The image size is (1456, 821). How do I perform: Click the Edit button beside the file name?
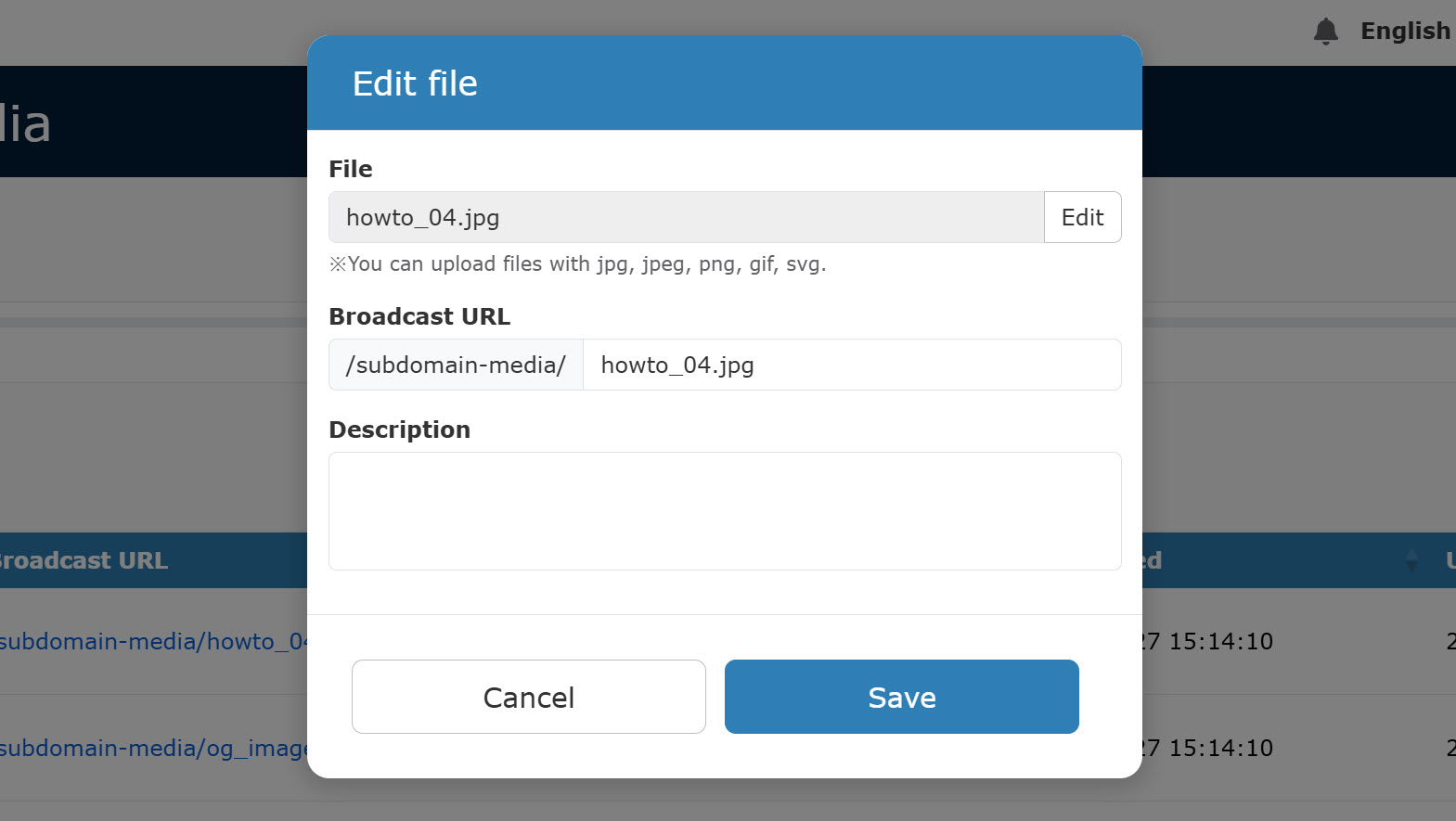click(x=1082, y=217)
